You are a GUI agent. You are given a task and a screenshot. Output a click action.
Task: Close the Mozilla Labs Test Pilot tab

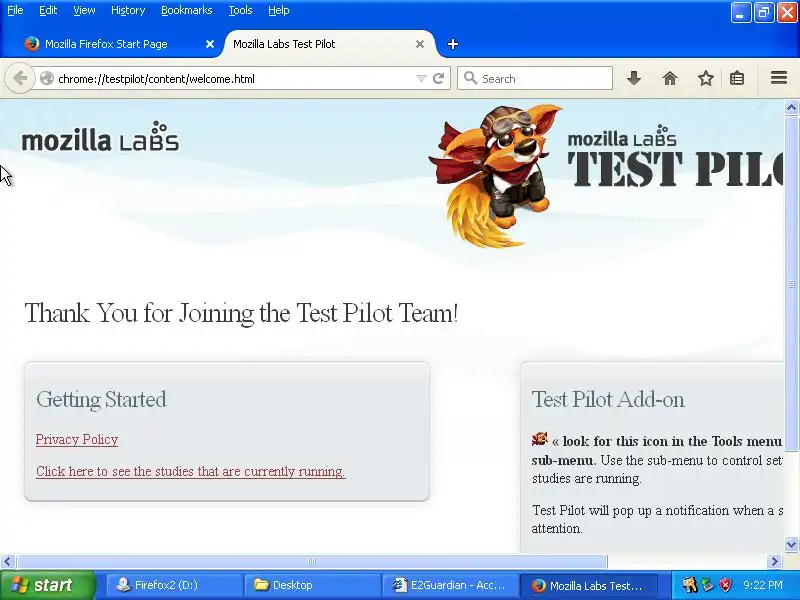tap(420, 44)
